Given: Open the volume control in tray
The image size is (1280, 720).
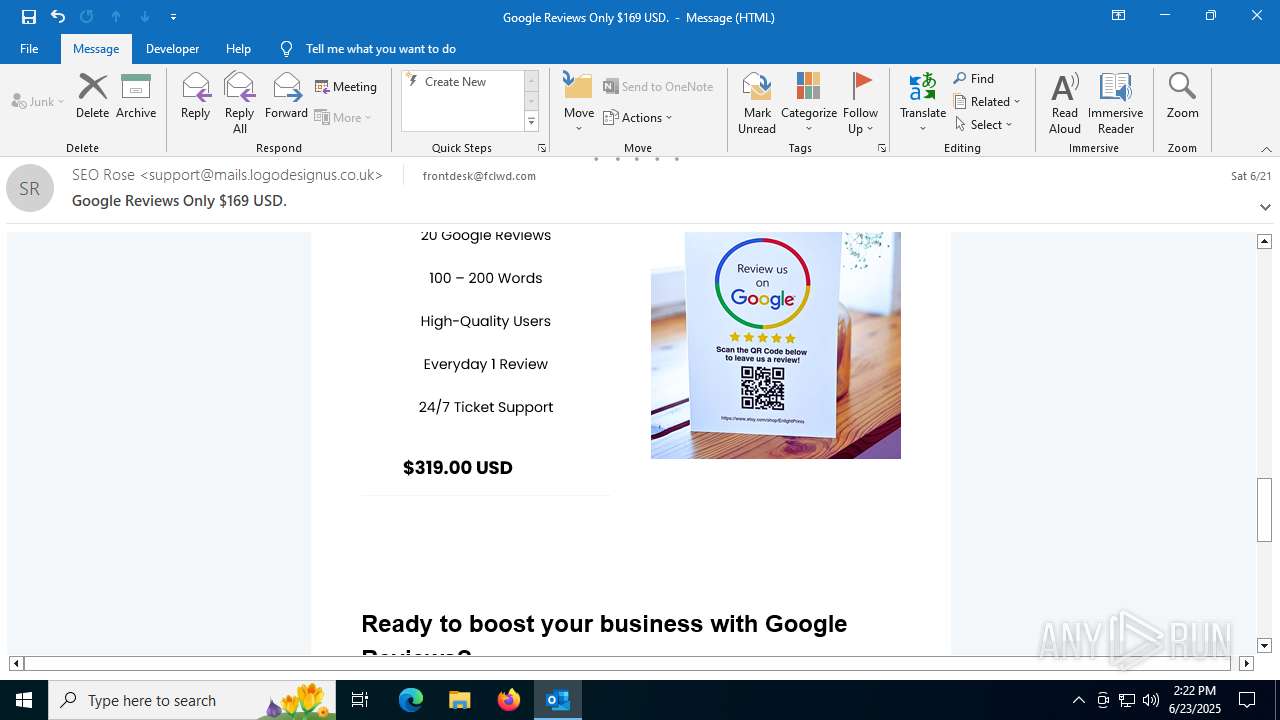Looking at the screenshot, I should [1151, 700].
